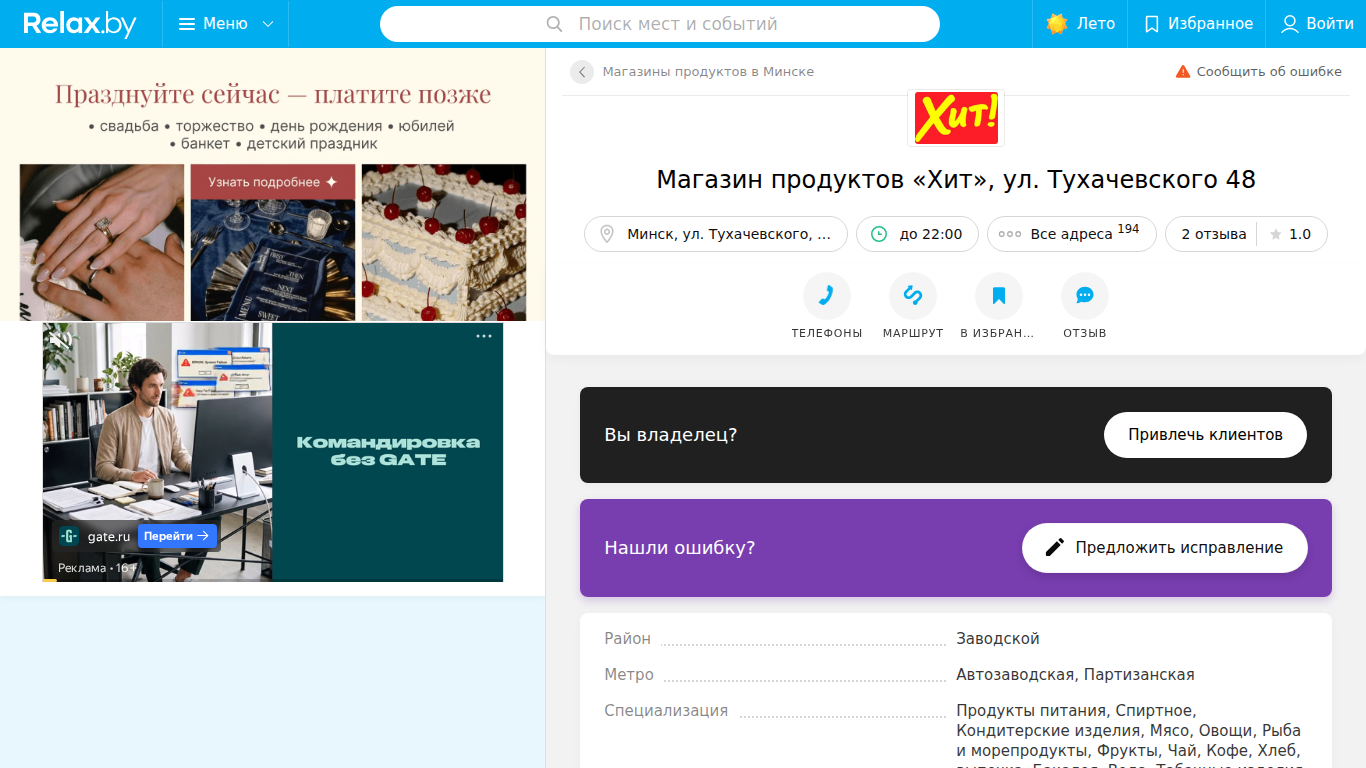Click the Магазин продуктов «Хит» page title
This screenshot has height=768, width=1366.
pos(956,180)
